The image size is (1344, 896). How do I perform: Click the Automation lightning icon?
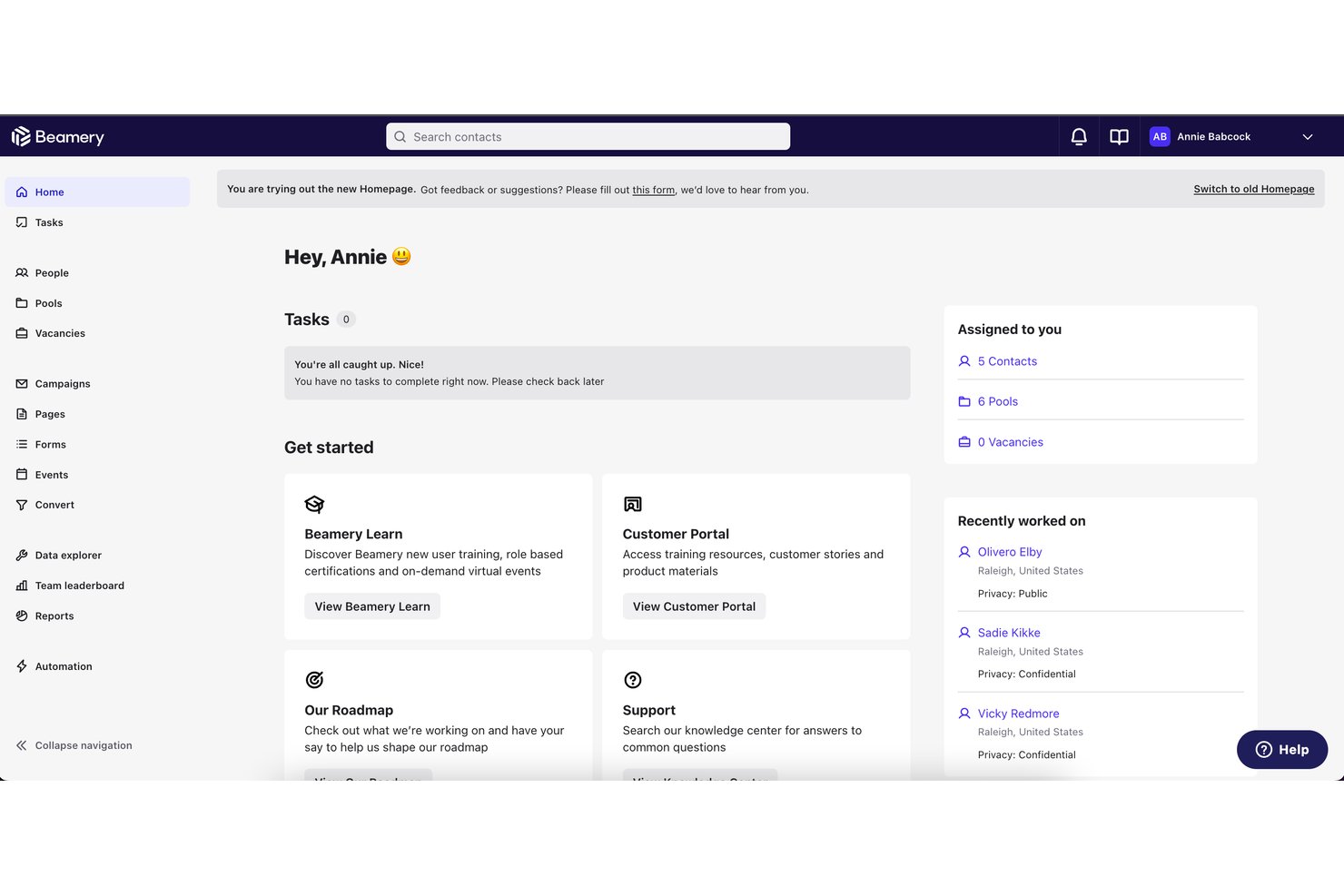point(22,666)
